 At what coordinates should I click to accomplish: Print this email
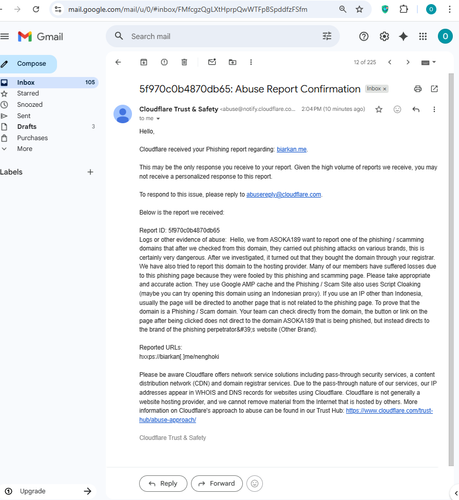[418, 89]
